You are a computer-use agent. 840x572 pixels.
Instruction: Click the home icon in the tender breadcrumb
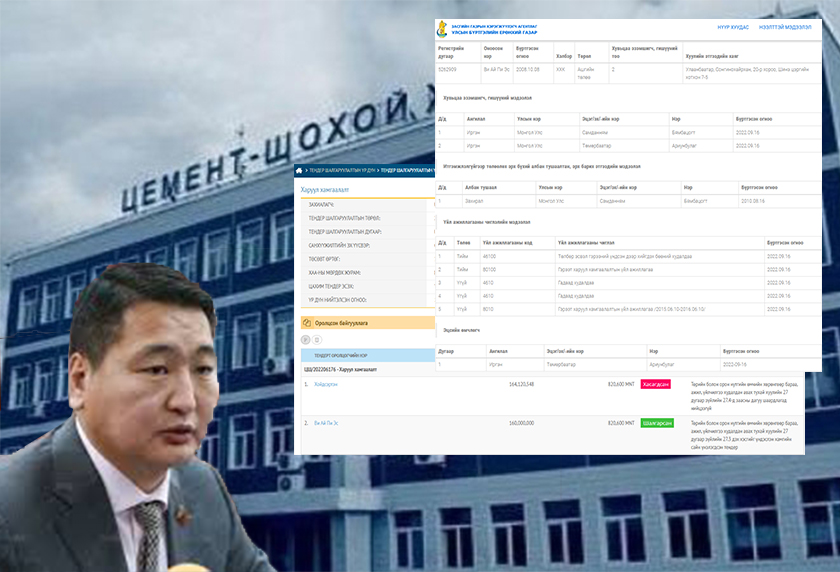(299, 170)
